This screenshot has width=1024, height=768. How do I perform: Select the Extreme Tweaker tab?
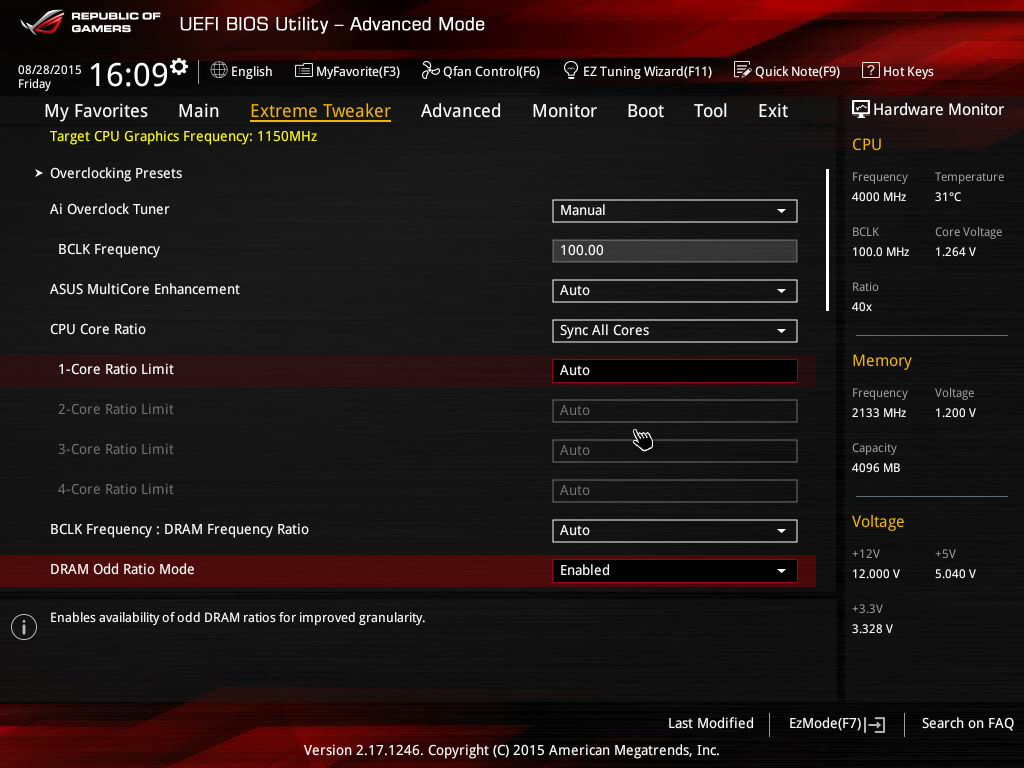tap(321, 111)
